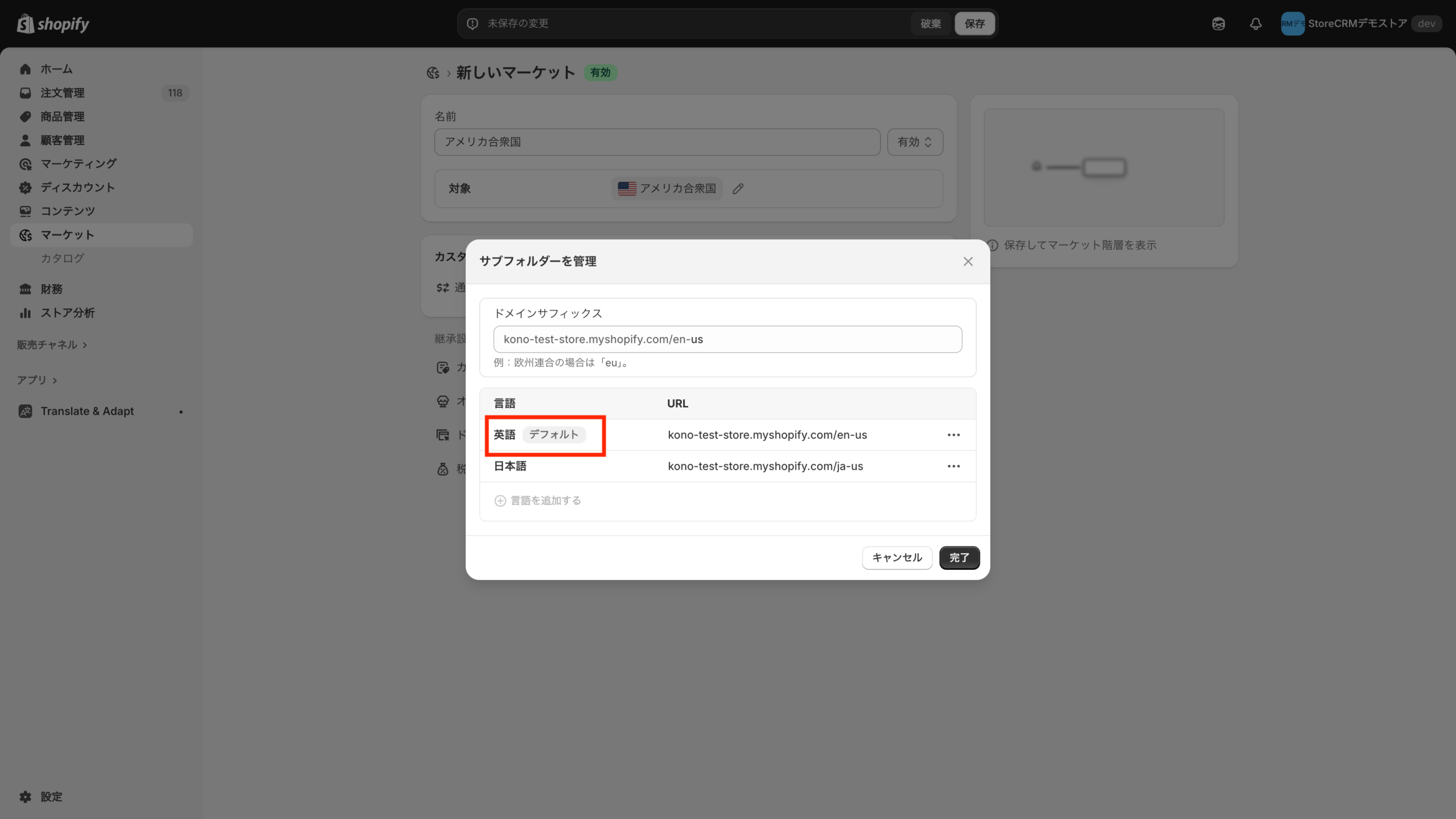Close the サブフォルダーを管理 dialog with X
This screenshot has height=819, width=1456.
coord(968,262)
